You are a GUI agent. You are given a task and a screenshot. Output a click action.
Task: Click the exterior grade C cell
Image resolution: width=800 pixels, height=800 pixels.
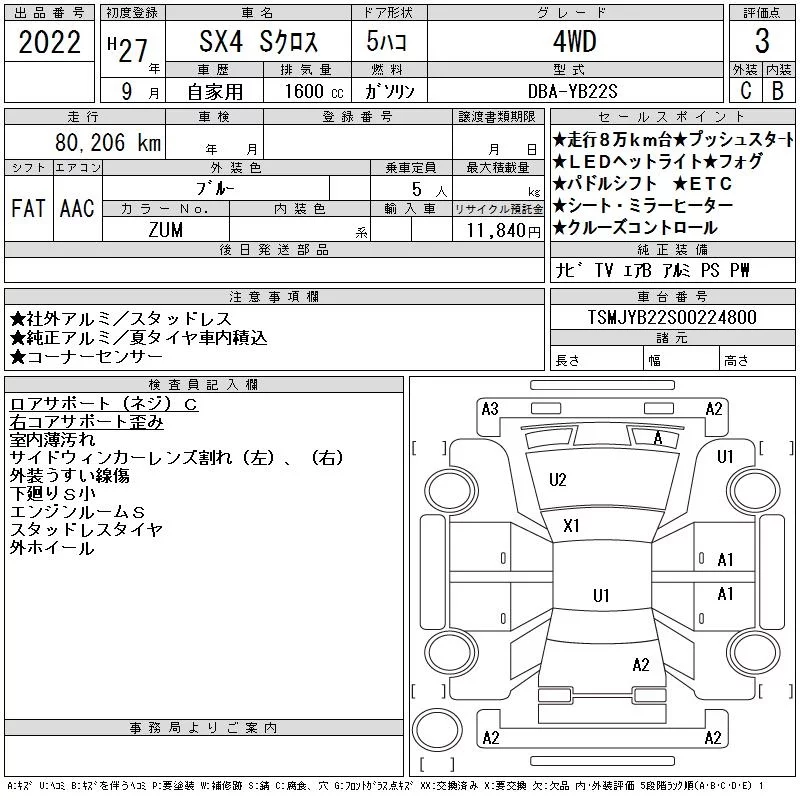[745, 90]
